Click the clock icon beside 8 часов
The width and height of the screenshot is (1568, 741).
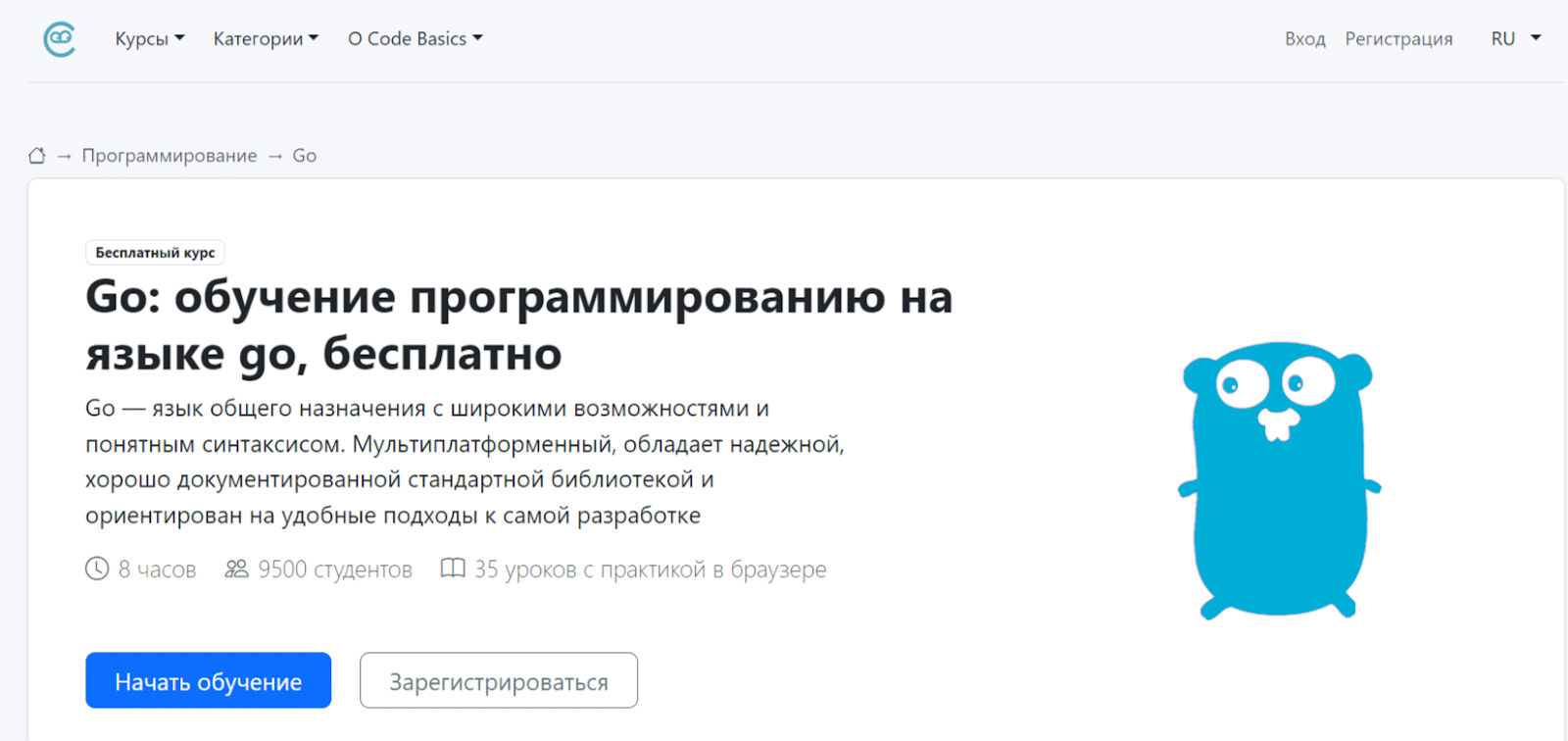click(x=97, y=568)
